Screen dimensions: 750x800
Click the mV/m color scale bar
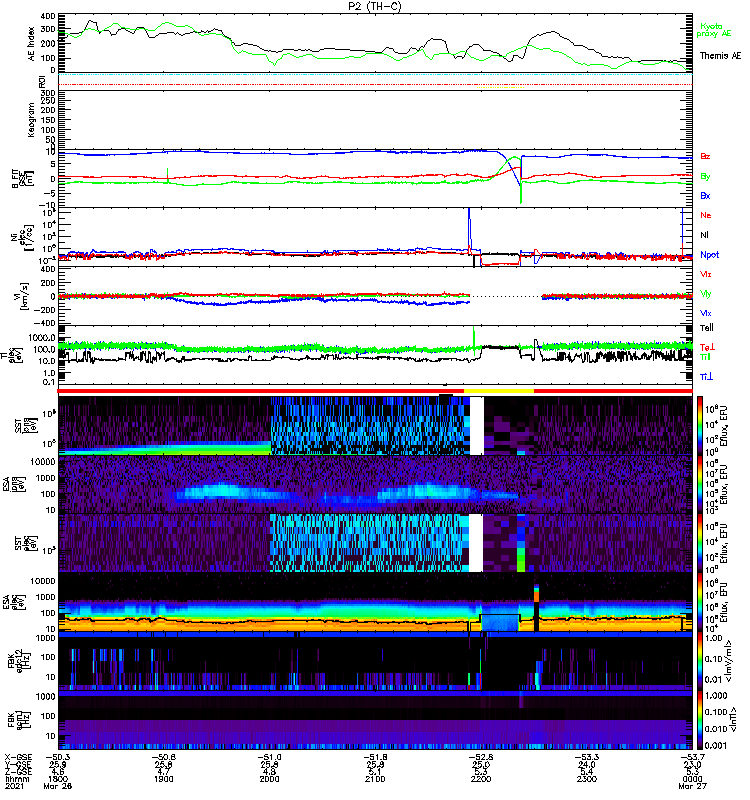[x=700, y=660]
